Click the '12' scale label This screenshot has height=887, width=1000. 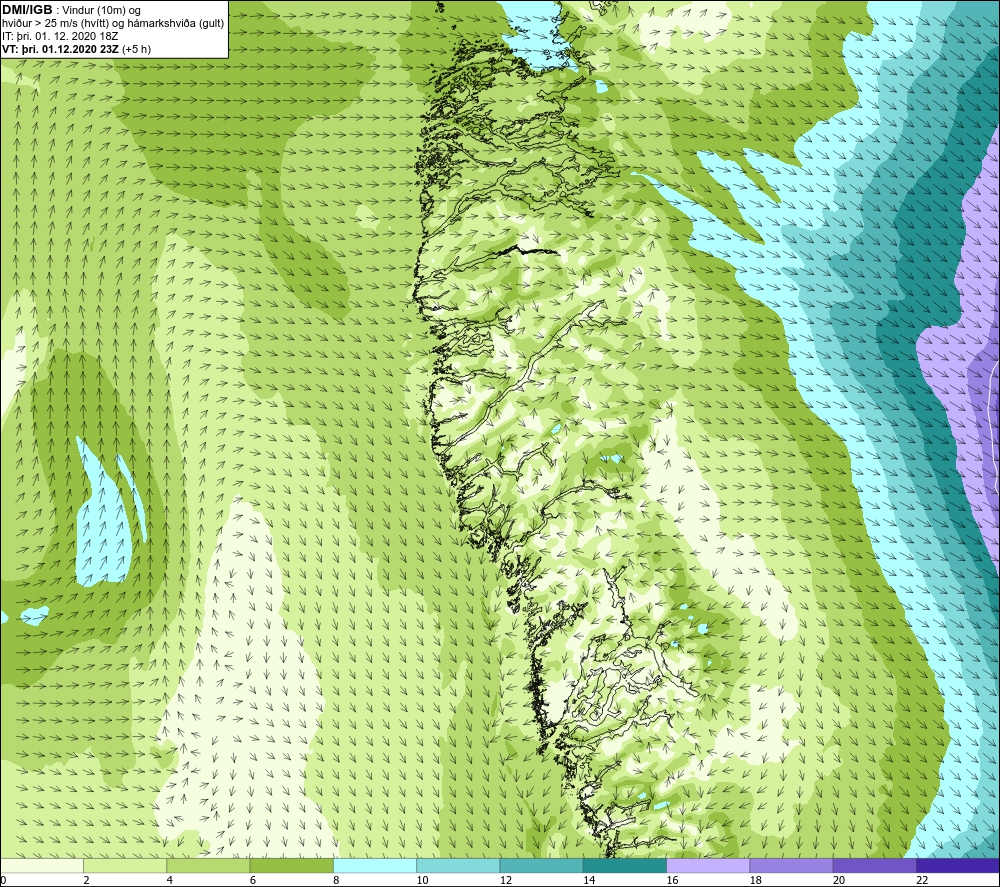point(506,881)
